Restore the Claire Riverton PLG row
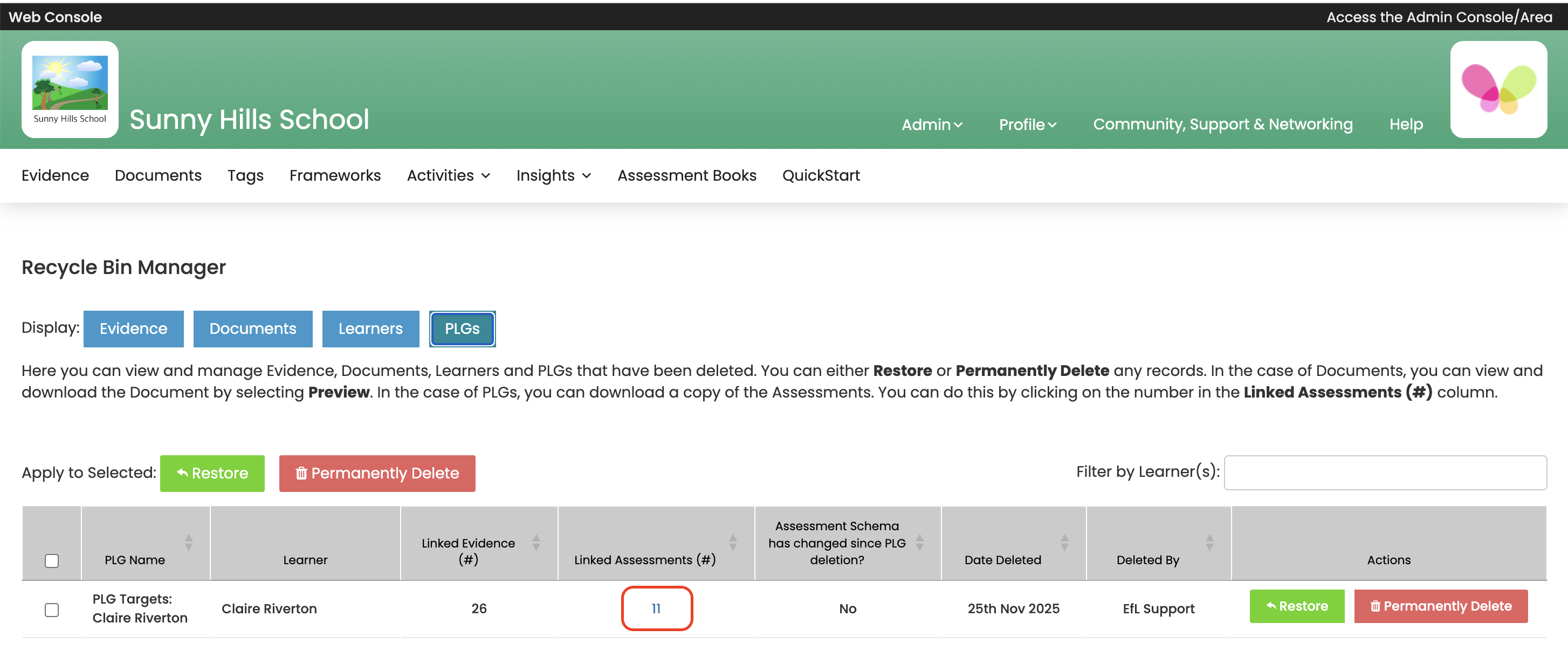 click(x=1296, y=606)
